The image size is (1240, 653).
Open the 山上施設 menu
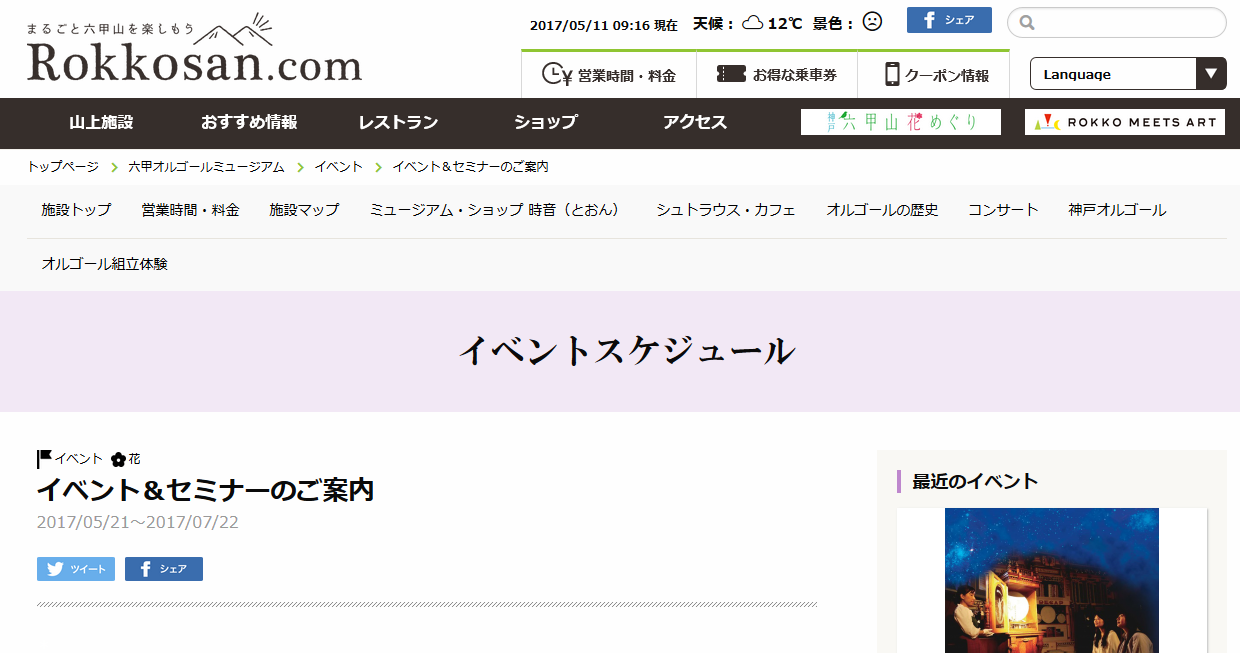click(x=101, y=123)
